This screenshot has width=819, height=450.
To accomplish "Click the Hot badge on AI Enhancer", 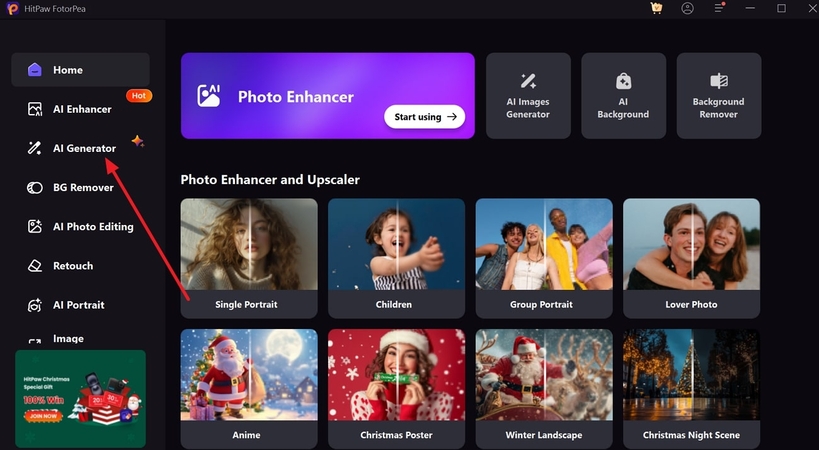I will click(x=139, y=96).
